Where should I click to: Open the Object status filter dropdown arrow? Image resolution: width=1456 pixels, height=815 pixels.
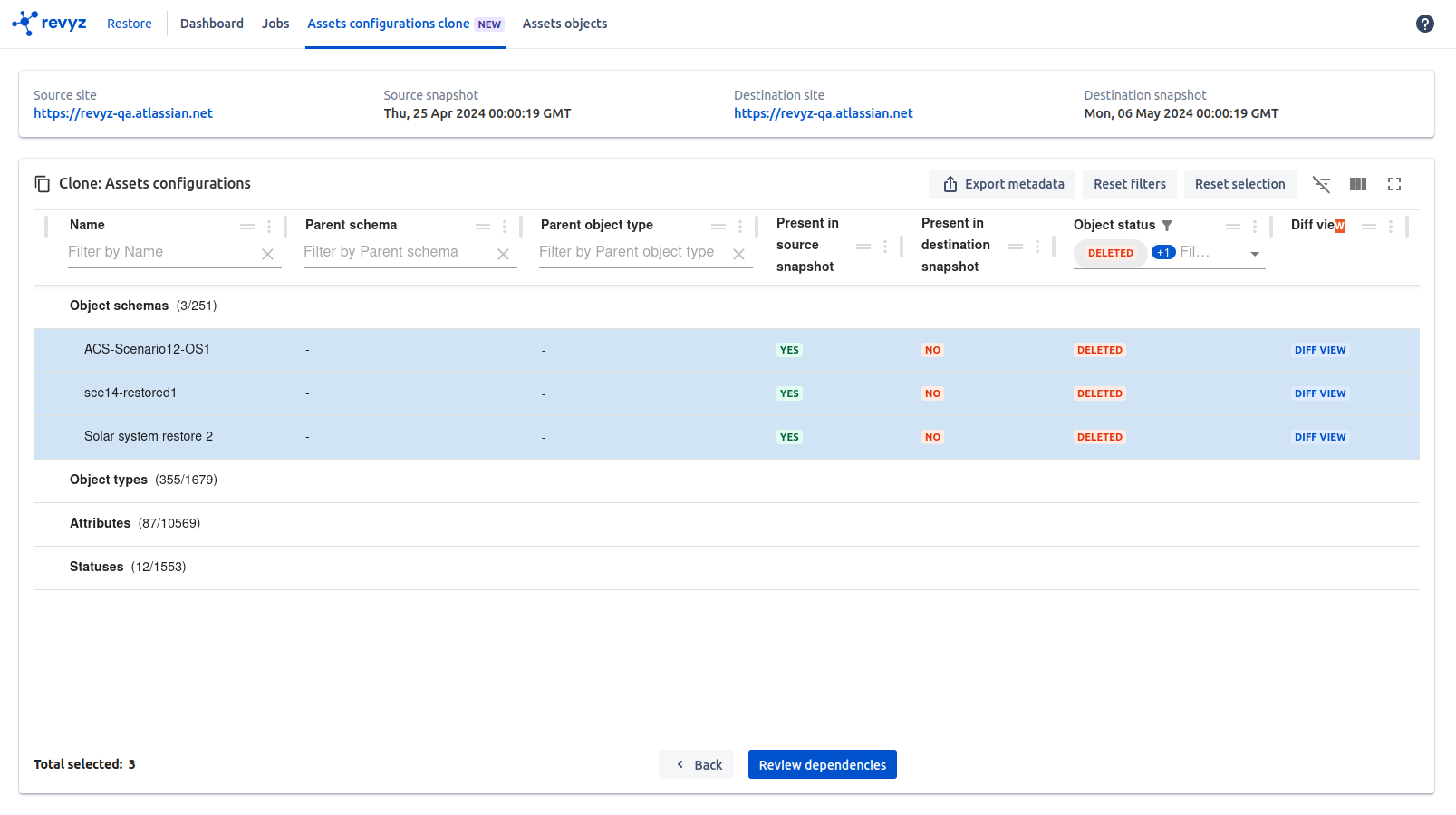coord(1255,254)
